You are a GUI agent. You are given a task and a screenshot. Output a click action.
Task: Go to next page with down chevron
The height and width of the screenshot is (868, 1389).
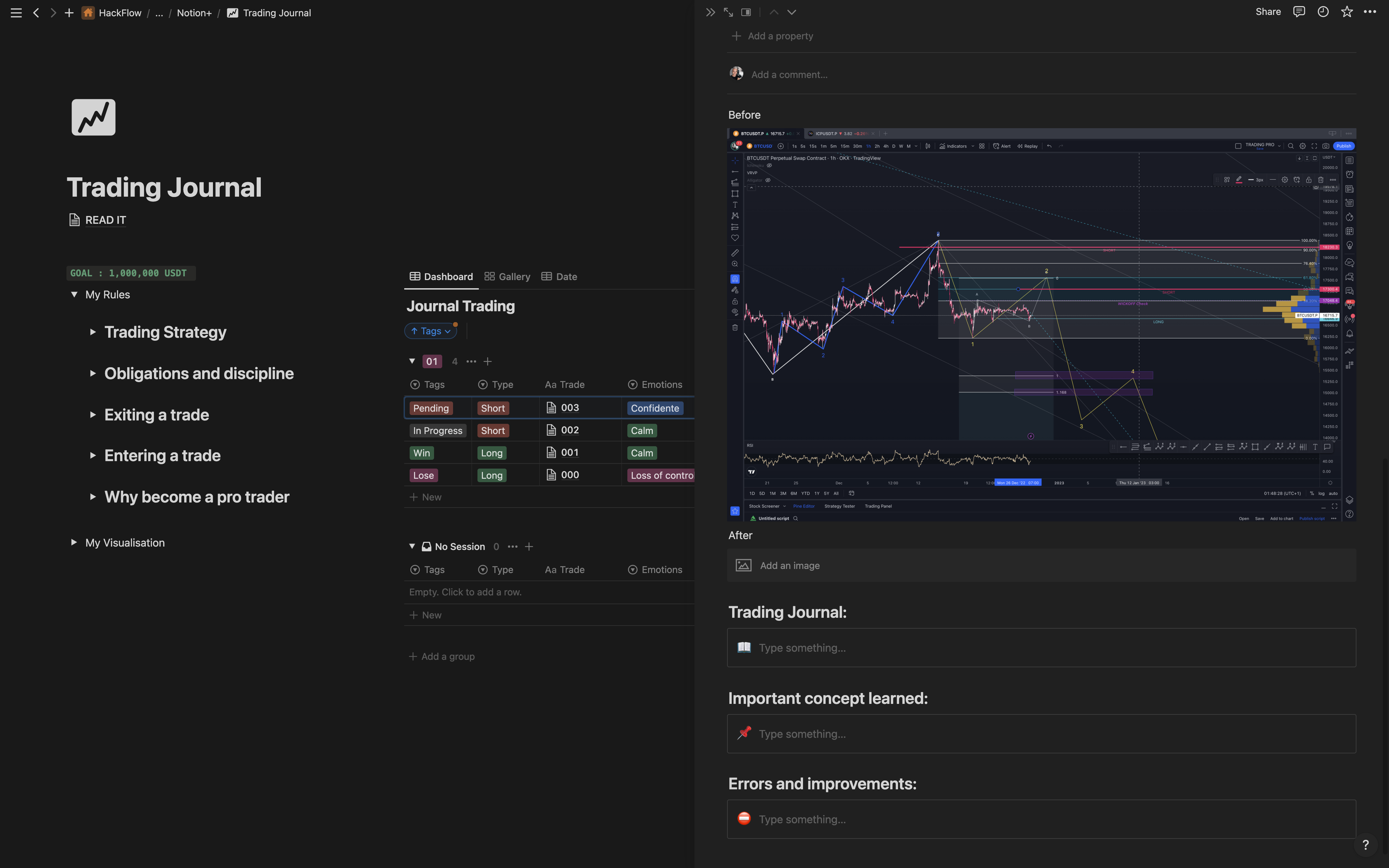pos(791,12)
